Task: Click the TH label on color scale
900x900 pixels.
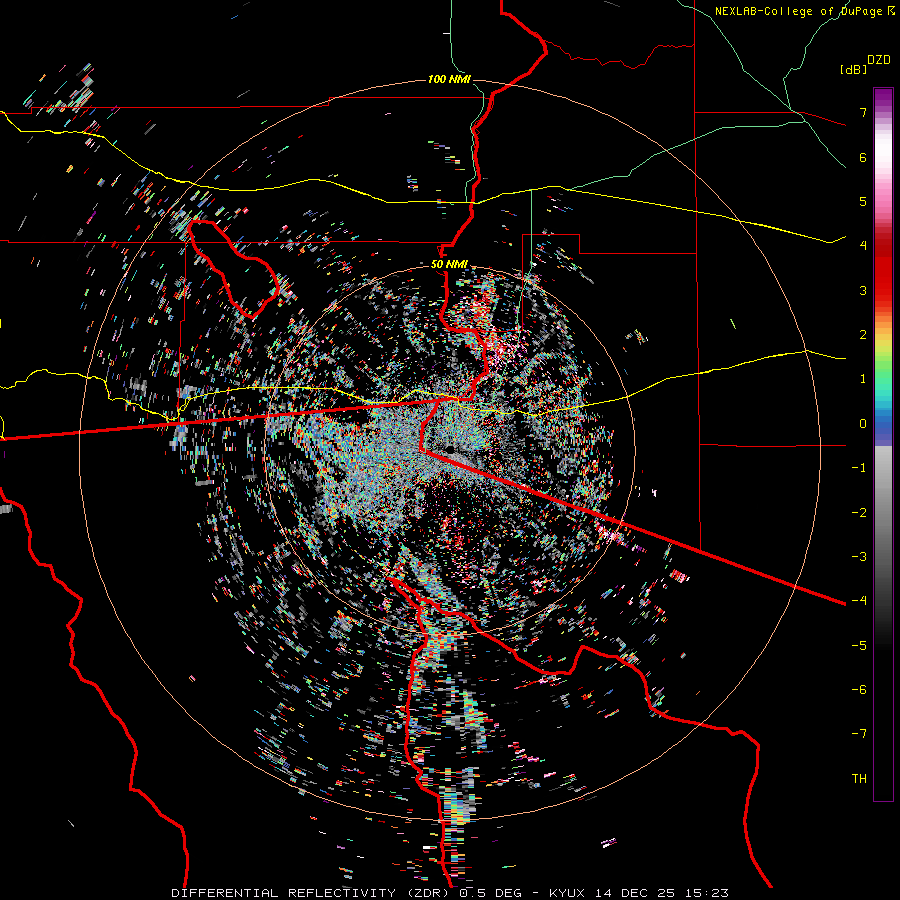Action: (x=859, y=779)
